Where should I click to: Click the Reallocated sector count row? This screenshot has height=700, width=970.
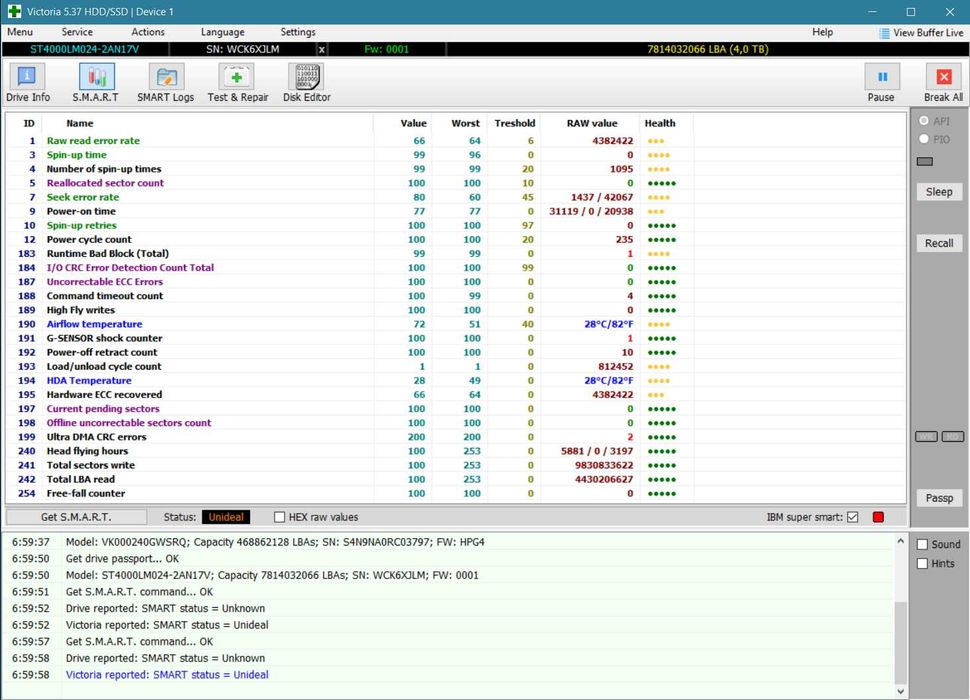[105, 183]
